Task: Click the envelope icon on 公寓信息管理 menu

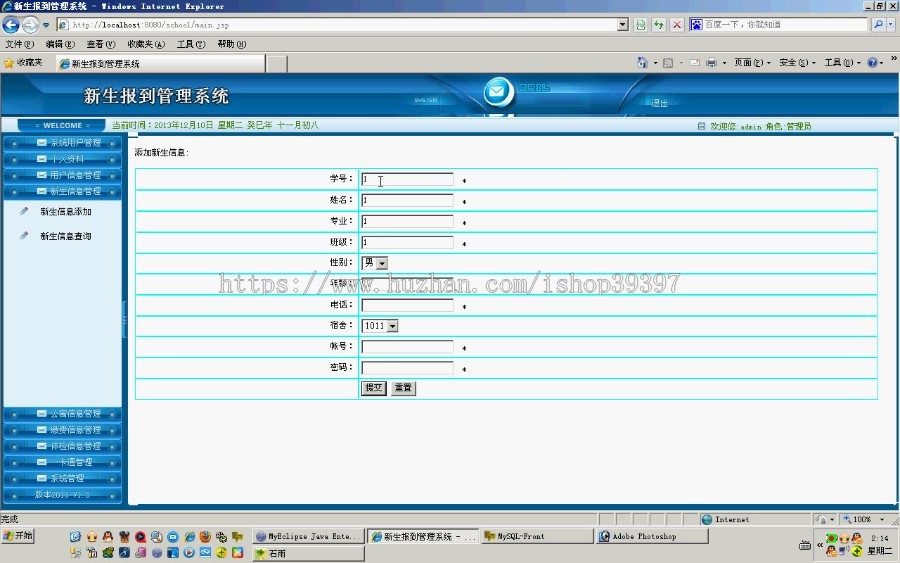Action: (41, 413)
